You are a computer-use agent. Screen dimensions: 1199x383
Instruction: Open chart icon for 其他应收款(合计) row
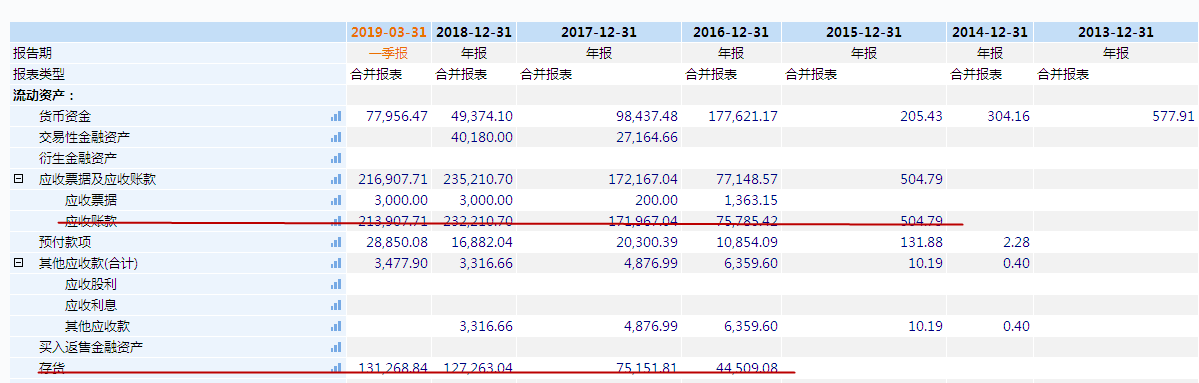coord(336,264)
